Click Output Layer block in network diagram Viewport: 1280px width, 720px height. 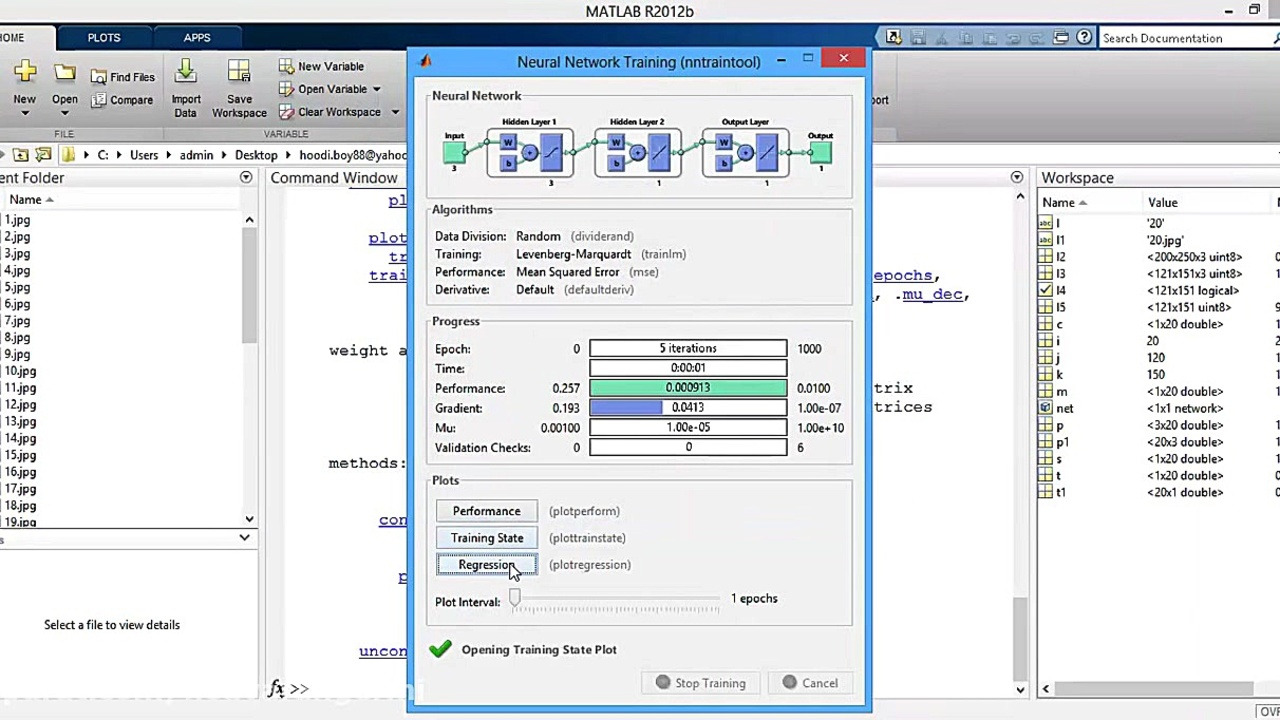point(745,152)
